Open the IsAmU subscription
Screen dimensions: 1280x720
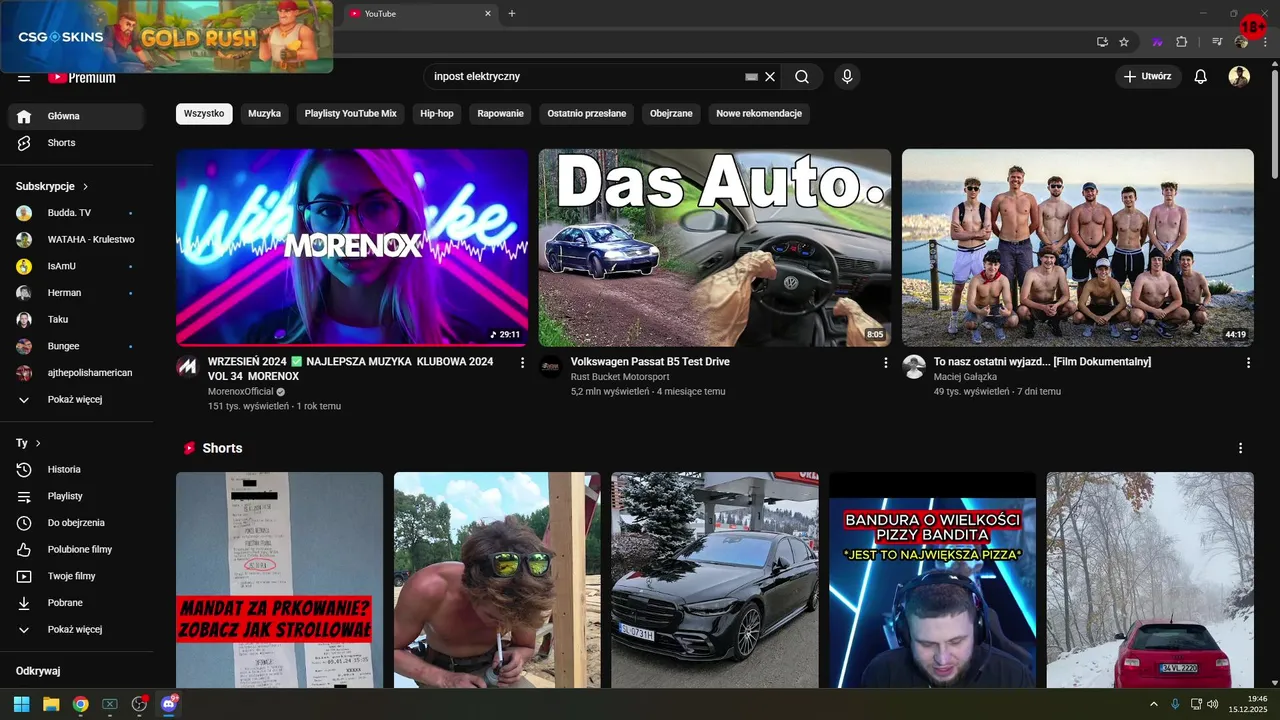[76, 266]
